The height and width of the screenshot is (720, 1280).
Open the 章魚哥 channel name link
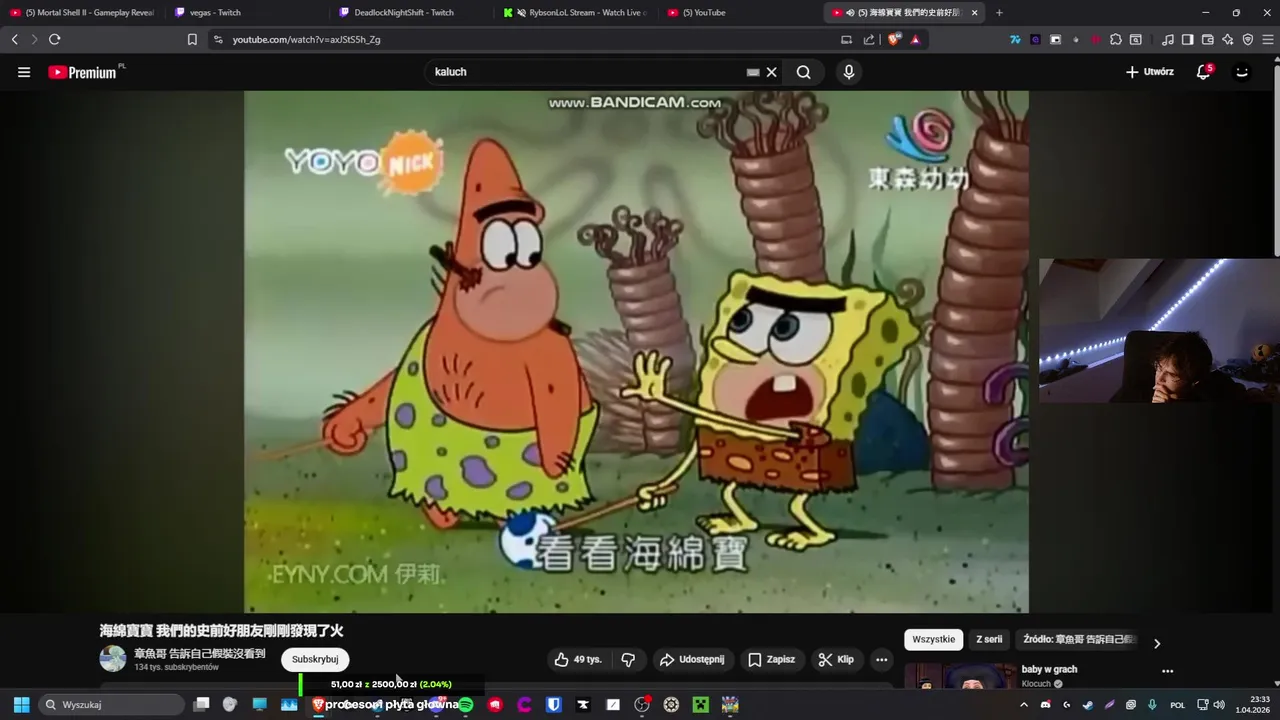(200, 653)
